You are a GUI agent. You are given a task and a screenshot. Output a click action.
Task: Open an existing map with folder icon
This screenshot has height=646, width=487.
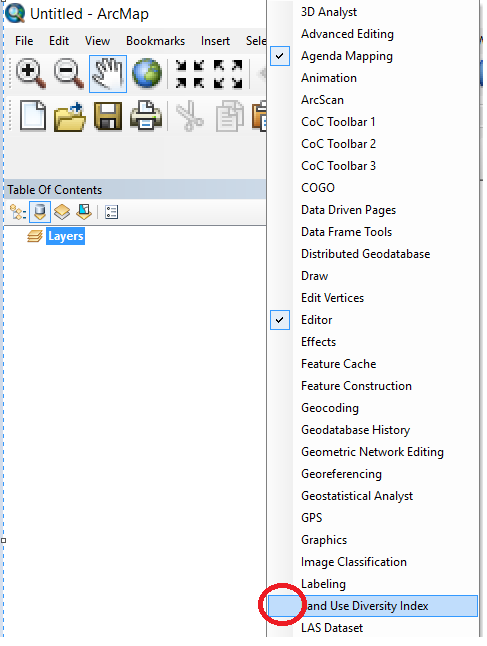tap(70, 117)
